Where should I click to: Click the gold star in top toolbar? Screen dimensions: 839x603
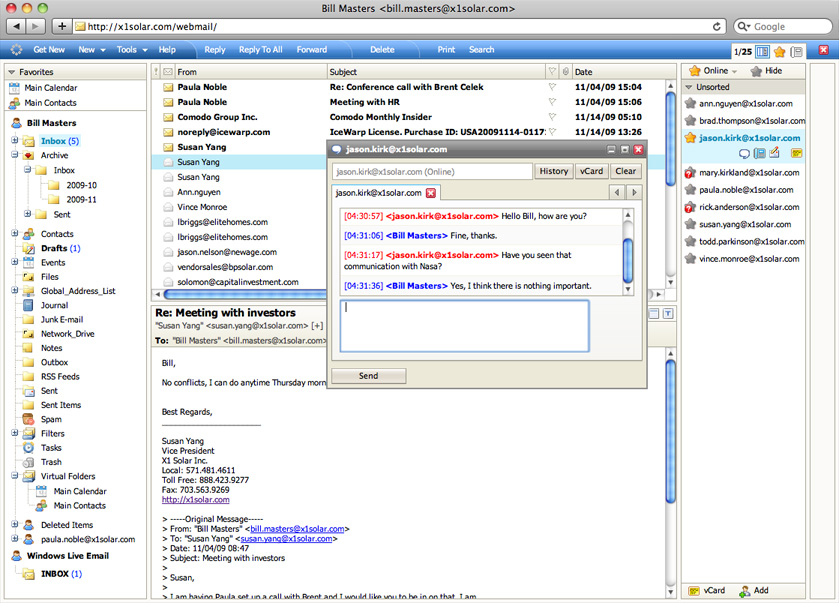click(x=779, y=51)
